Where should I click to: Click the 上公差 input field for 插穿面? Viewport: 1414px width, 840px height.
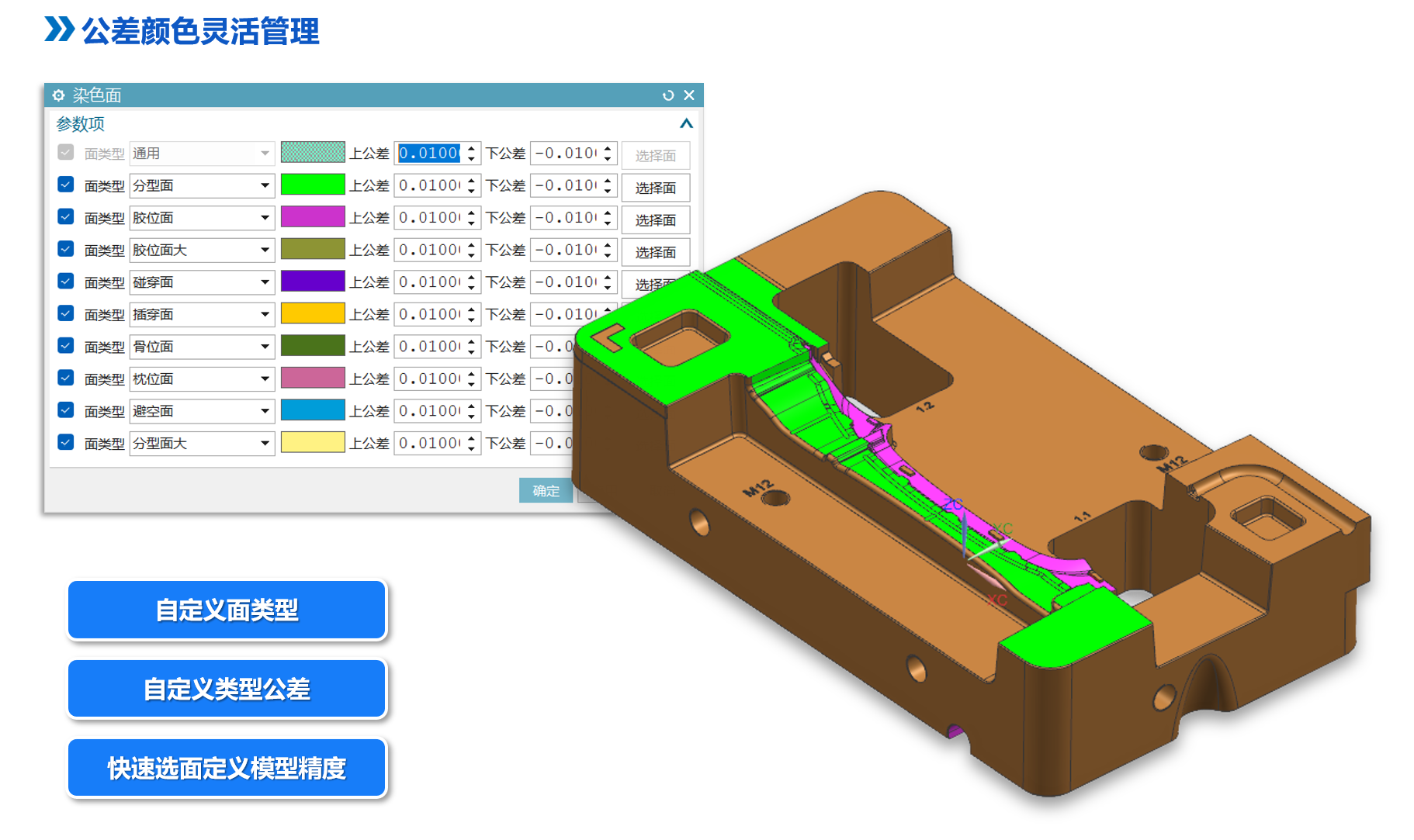429,314
